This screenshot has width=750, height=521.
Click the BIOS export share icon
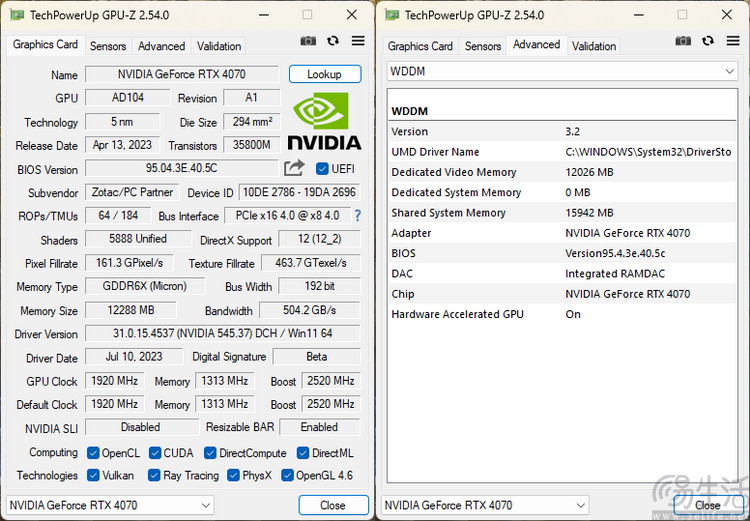(294, 168)
